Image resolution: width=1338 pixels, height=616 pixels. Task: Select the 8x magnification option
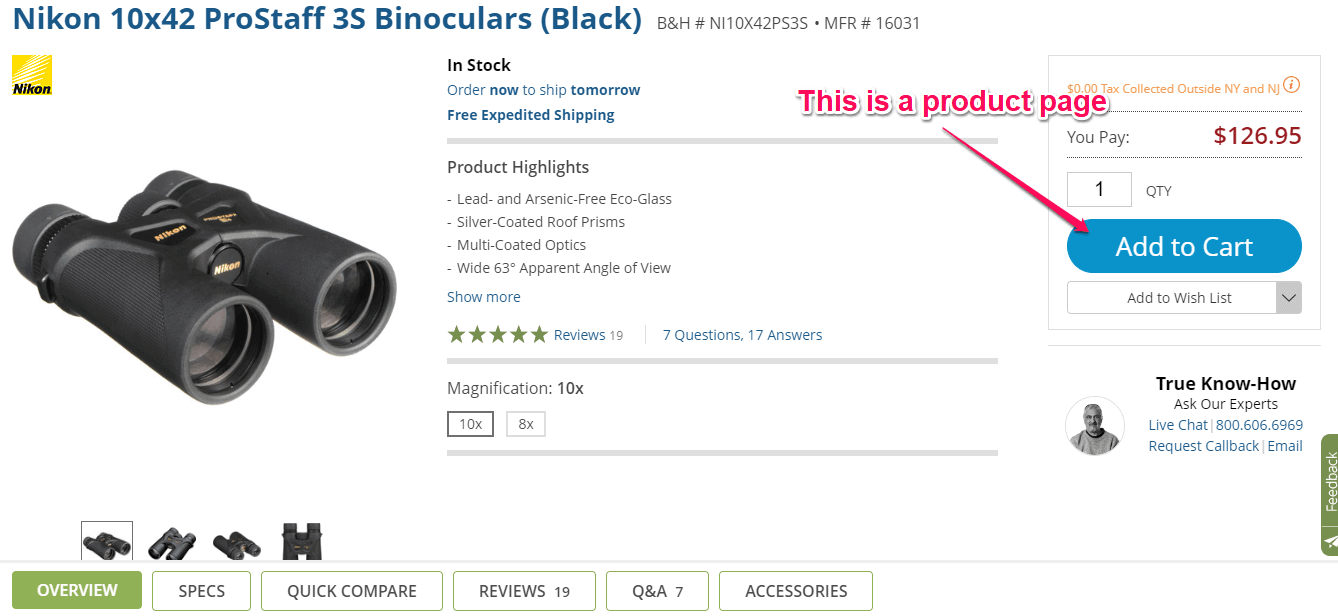pyautogui.click(x=525, y=423)
